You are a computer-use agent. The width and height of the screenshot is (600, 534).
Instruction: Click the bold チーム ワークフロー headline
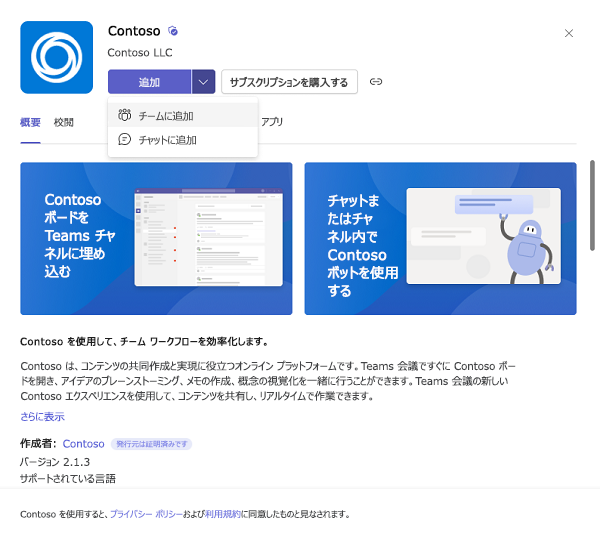coord(144,342)
